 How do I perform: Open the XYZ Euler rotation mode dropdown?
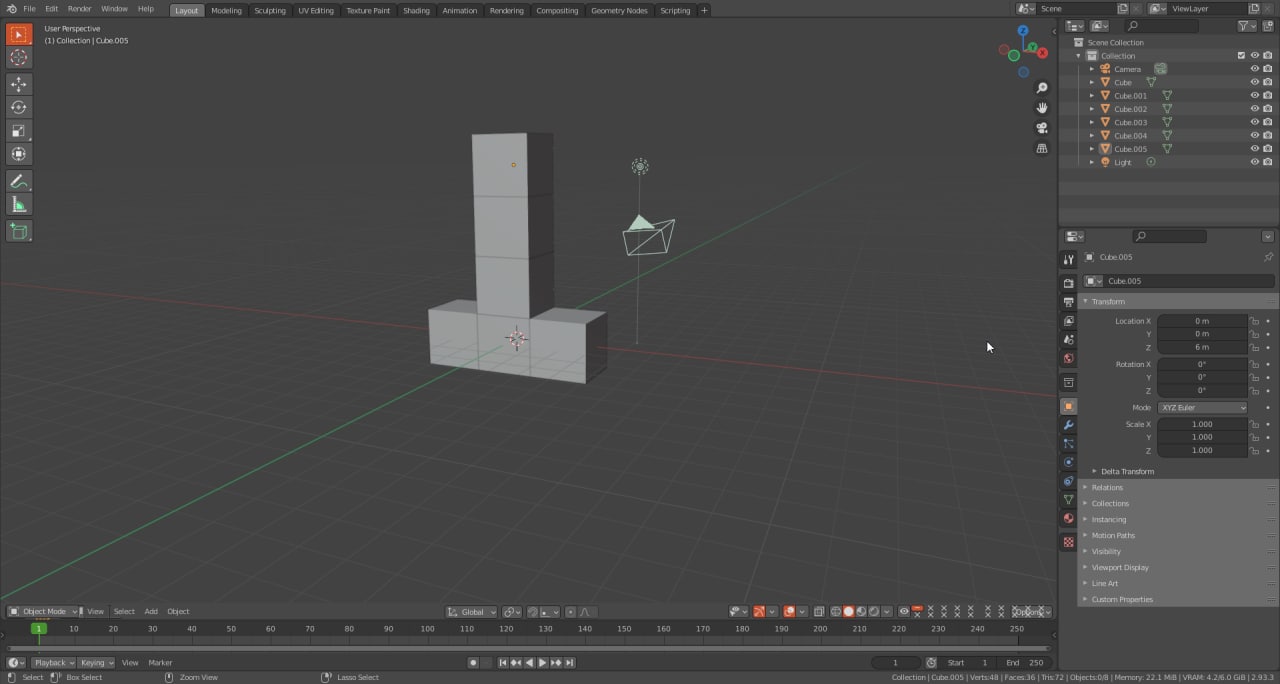click(1203, 408)
